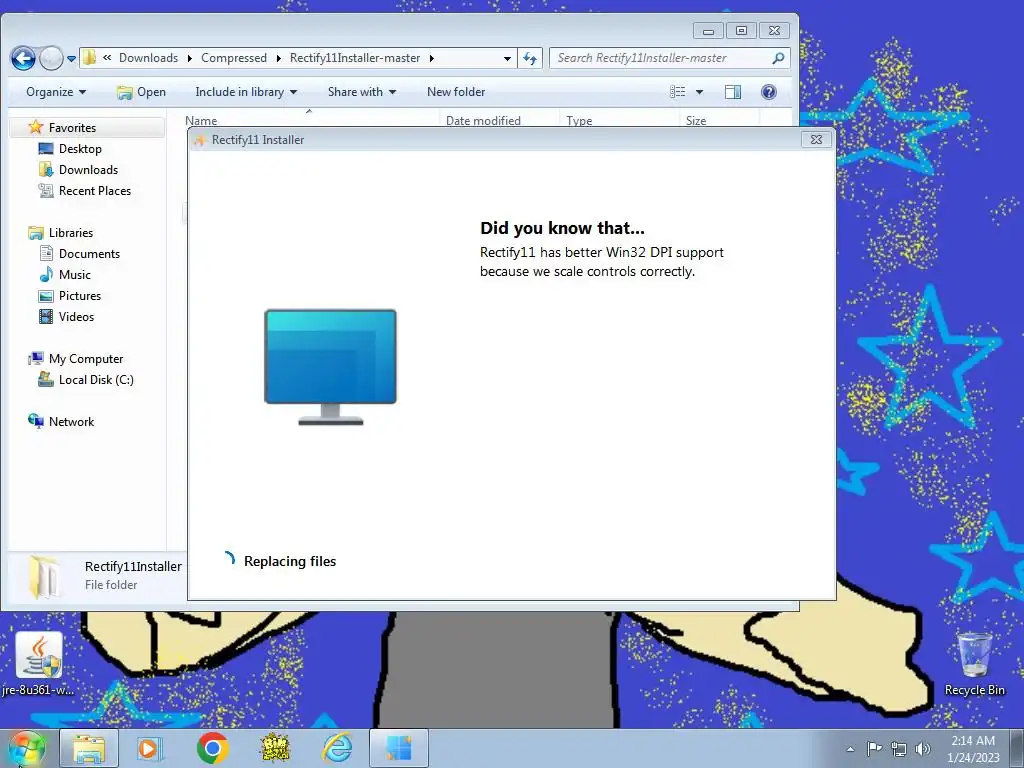Select Rectify11Installer-master in the breadcrumb

click(355, 57)
